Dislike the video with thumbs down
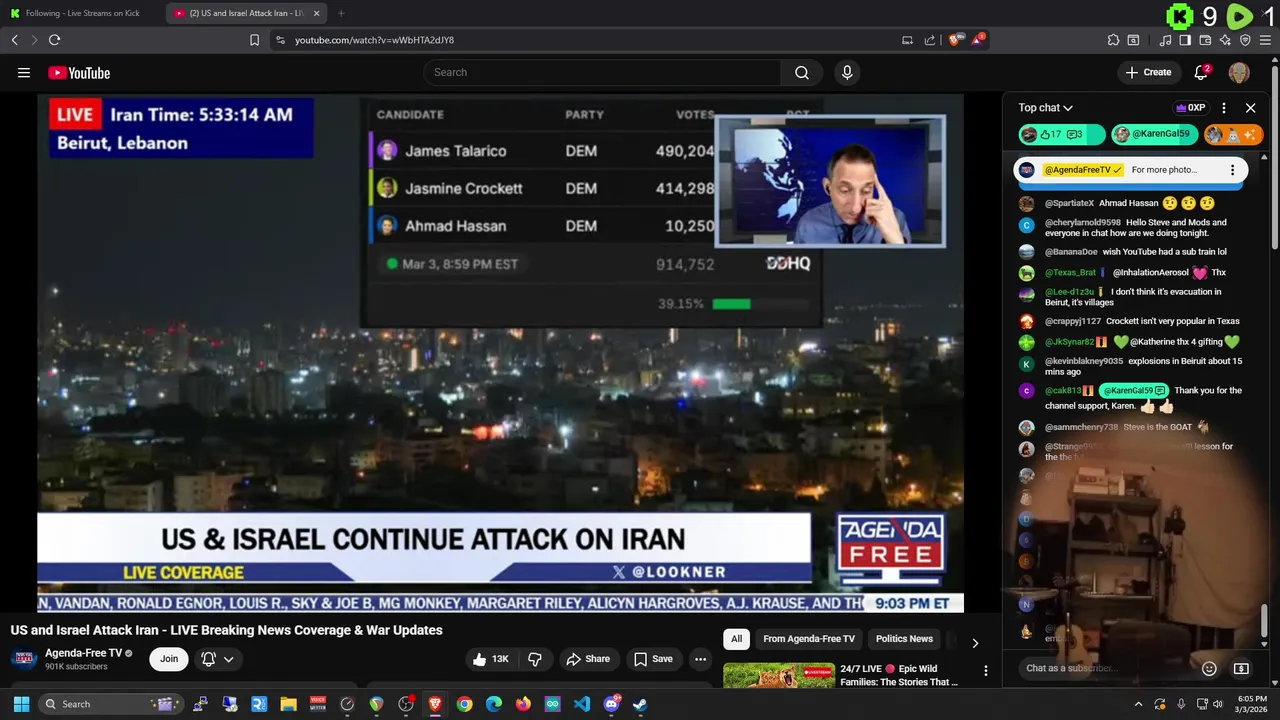Viewport: 1280px width, 720px height. [535, 659]
